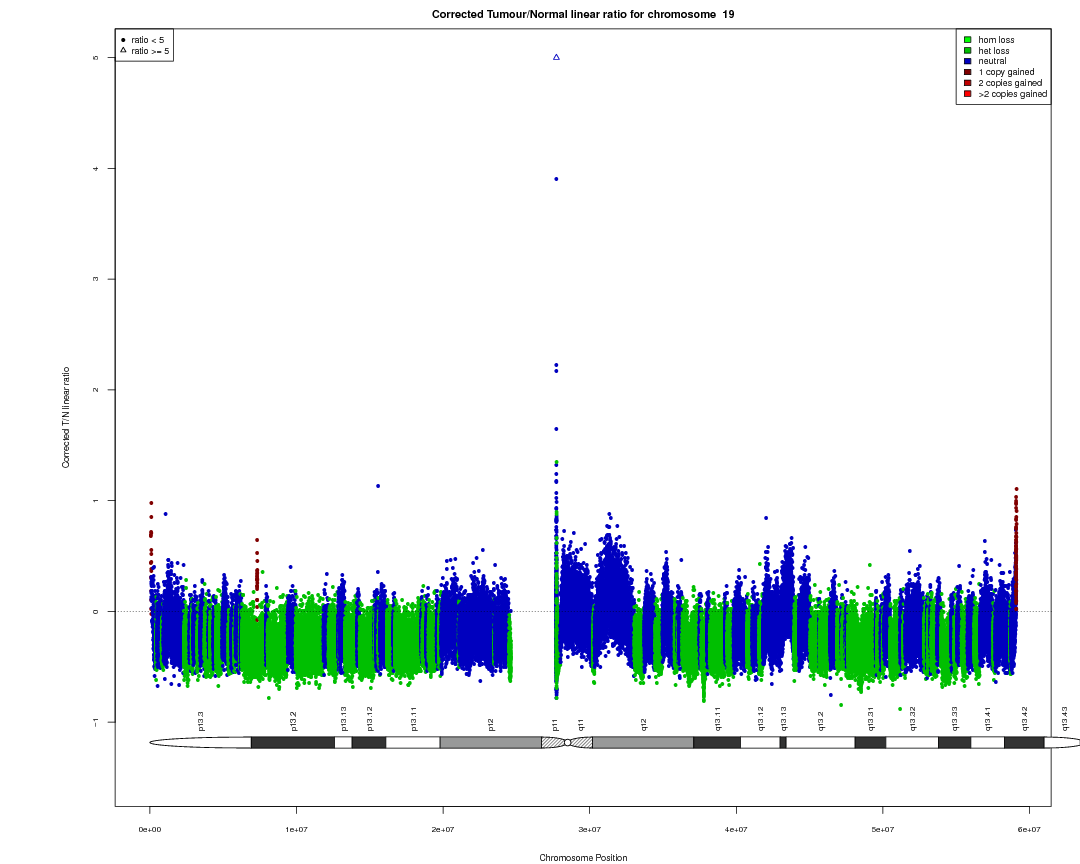Click the x-axis tick label '5e+07'
Screen dimensions: 1080x864
[x=882, y=830]
